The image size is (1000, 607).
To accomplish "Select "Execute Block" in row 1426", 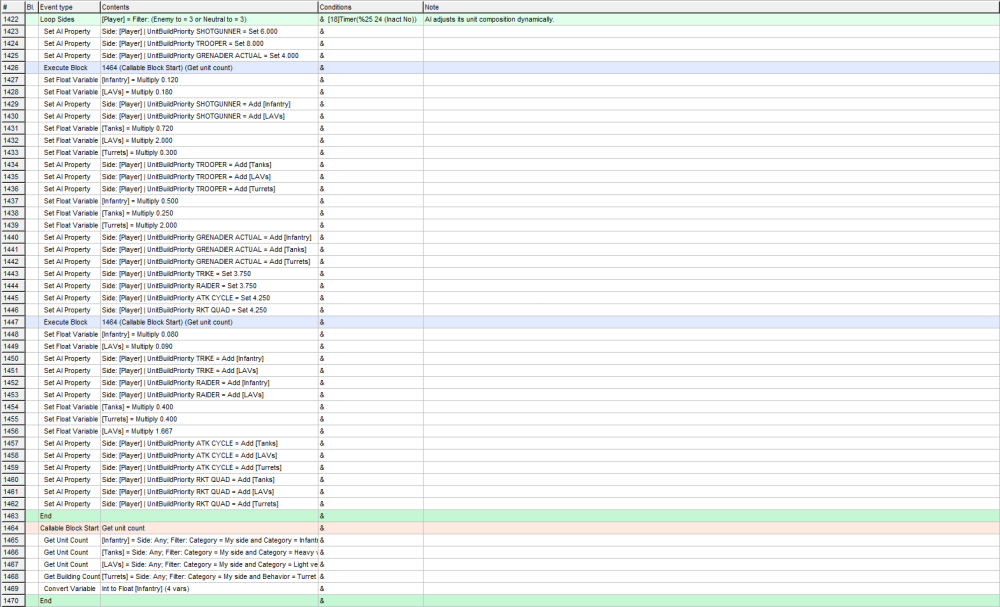I will 69,68.
